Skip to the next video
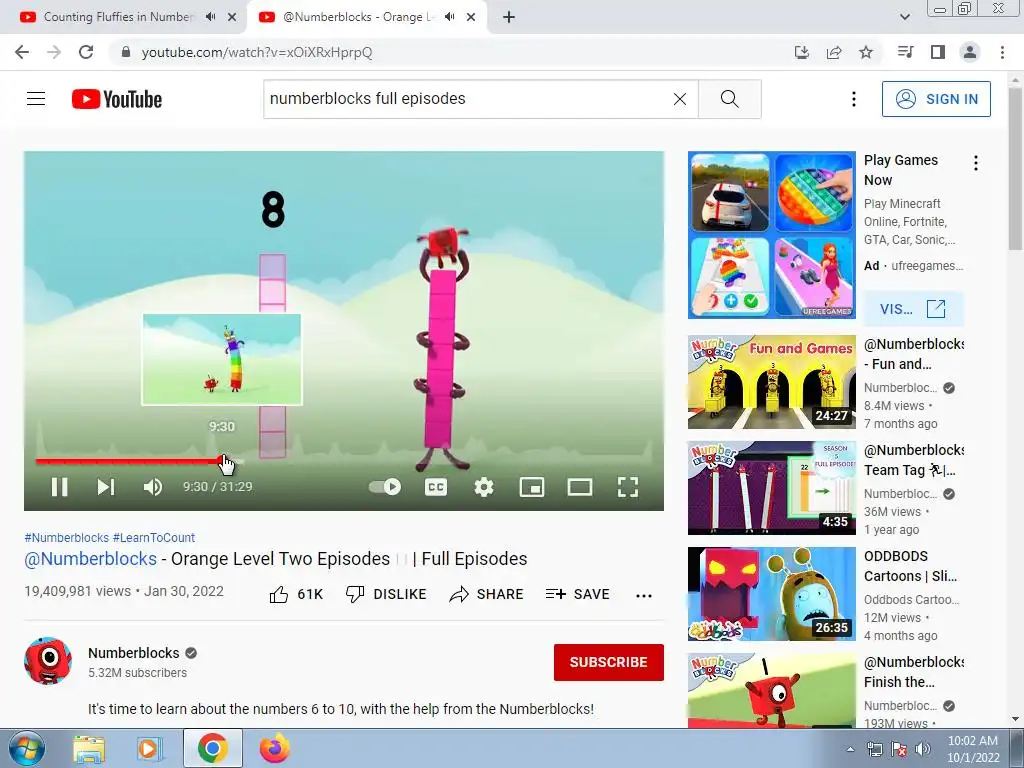 point(106,487)
